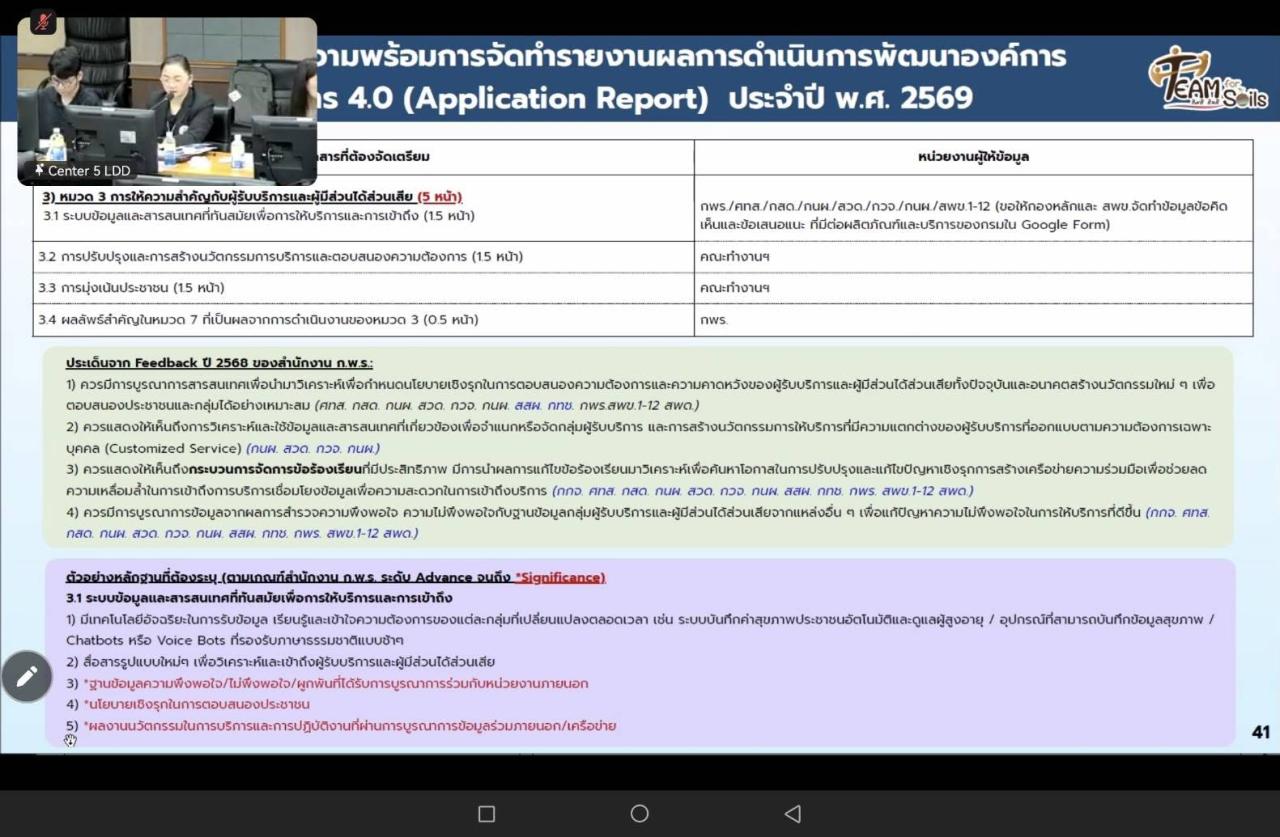1280x837 pixels.
Task: Click feedback item 2 mentioning Customized Service
Action: 638,437
